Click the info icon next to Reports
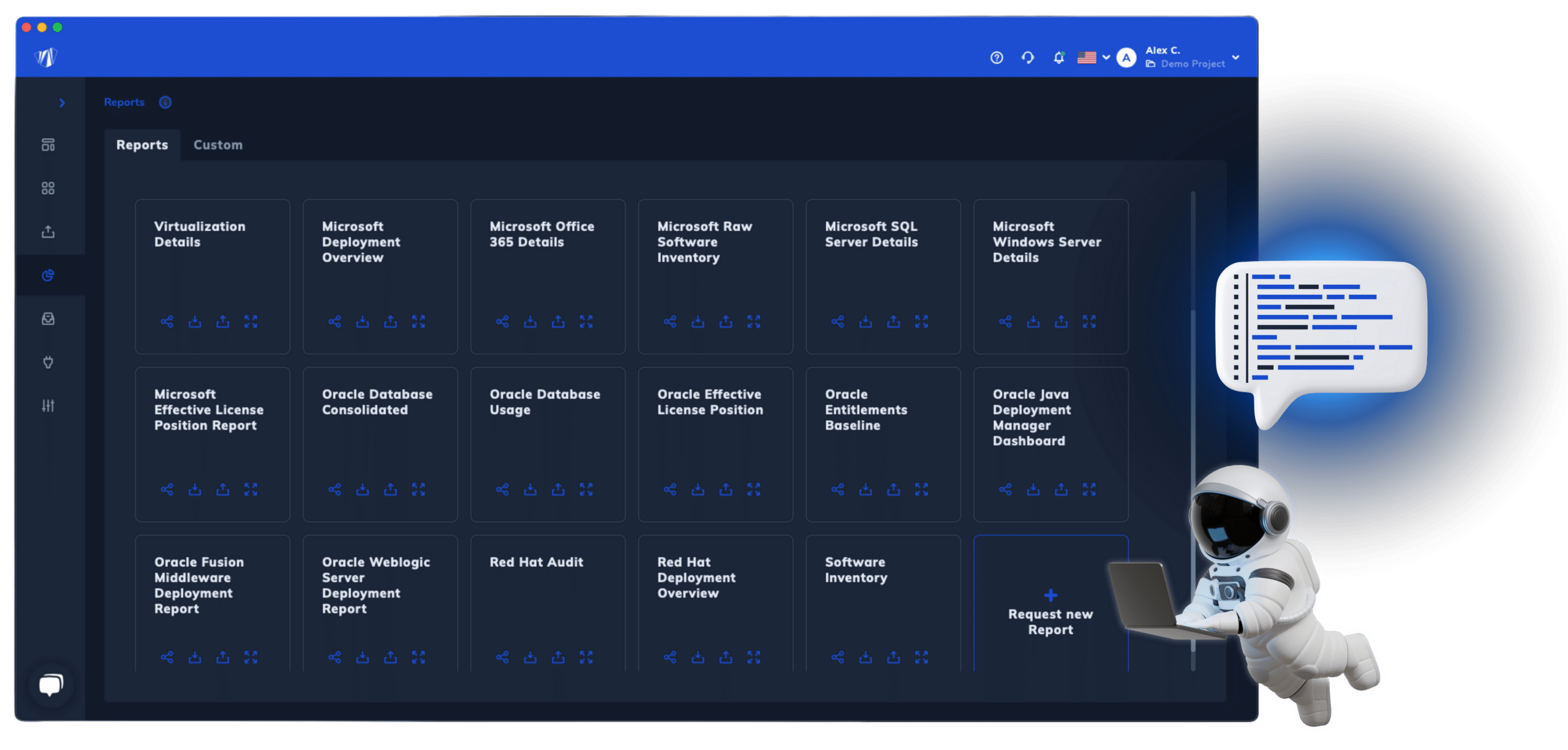 point(165,102)
